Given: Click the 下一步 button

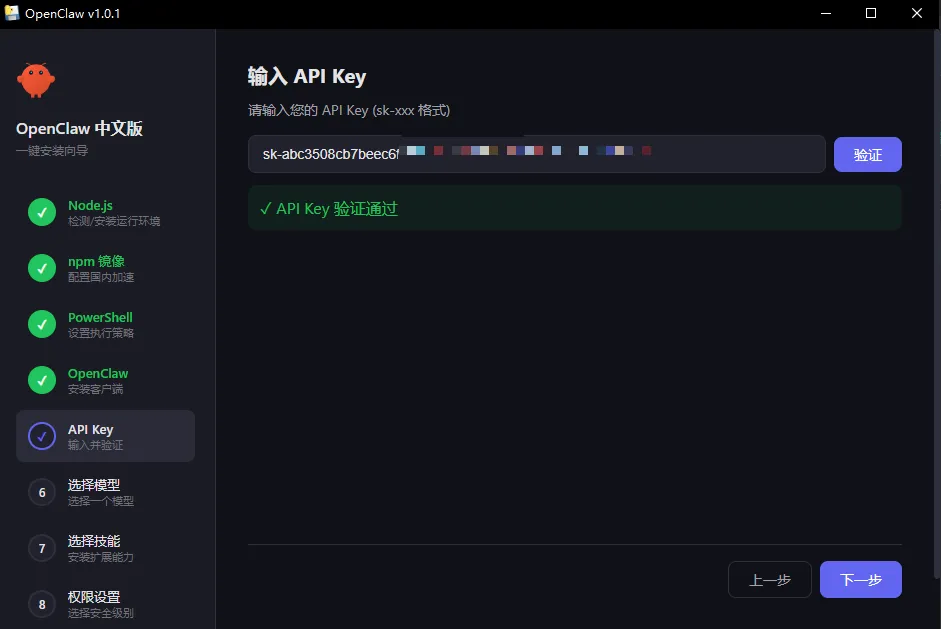Looking at the screenshot, I should [x=861, y=580].
